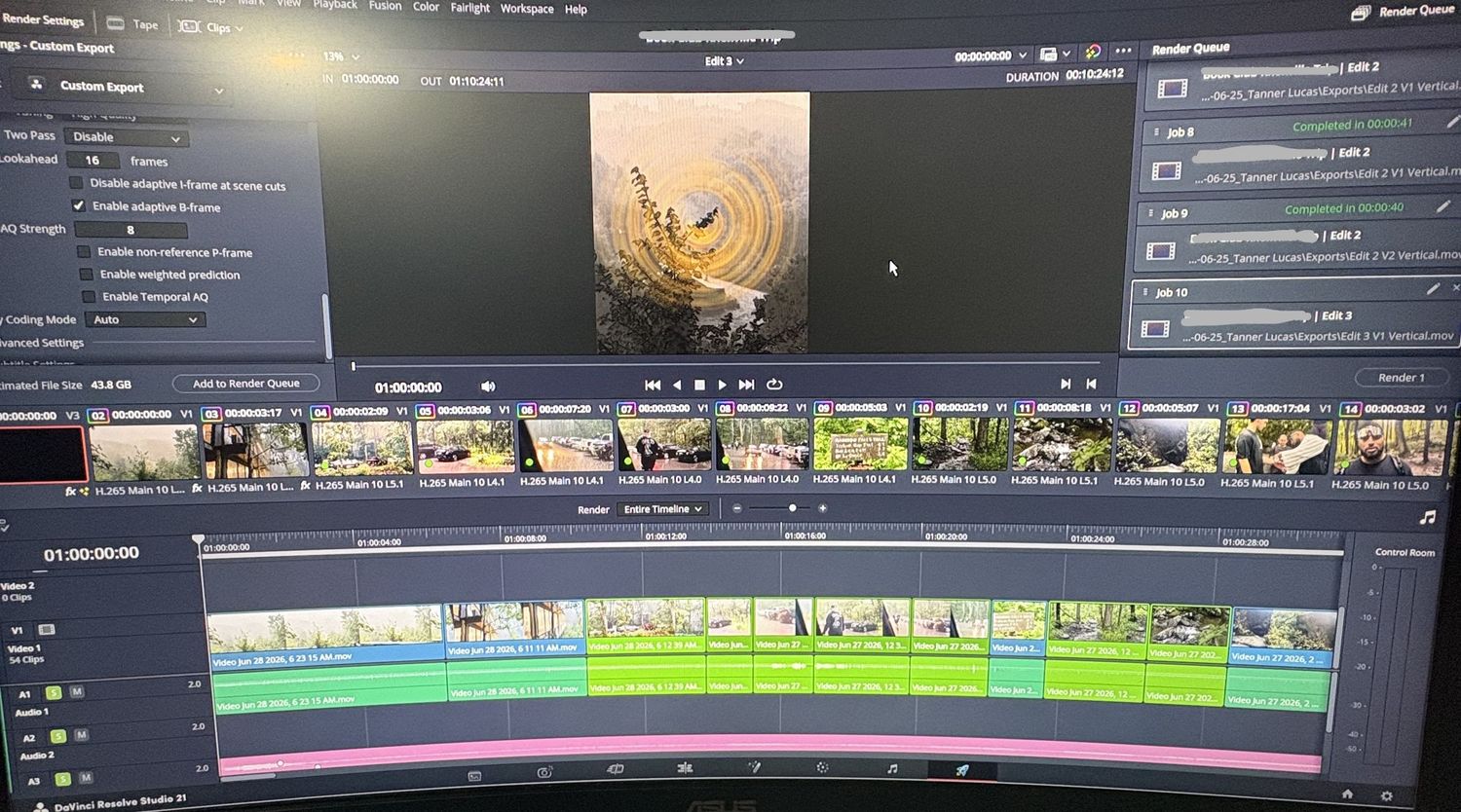Image resolution: width=1461 pixels, height=812 pixels.
Task: Edit Job 8 with the pencil icon
Action: point(1453,122)
